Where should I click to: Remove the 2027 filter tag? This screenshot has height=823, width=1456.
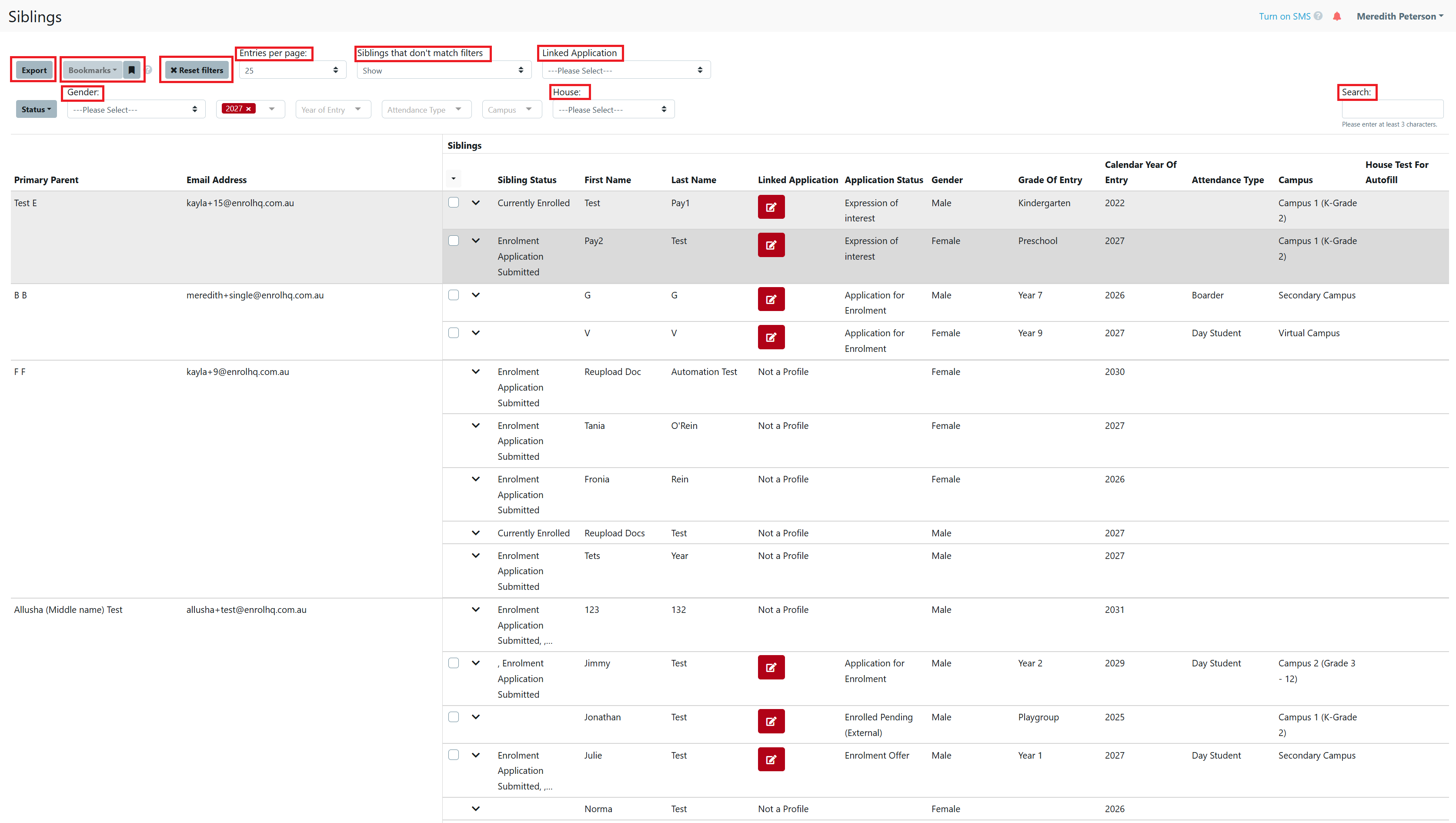coord(248,109)
